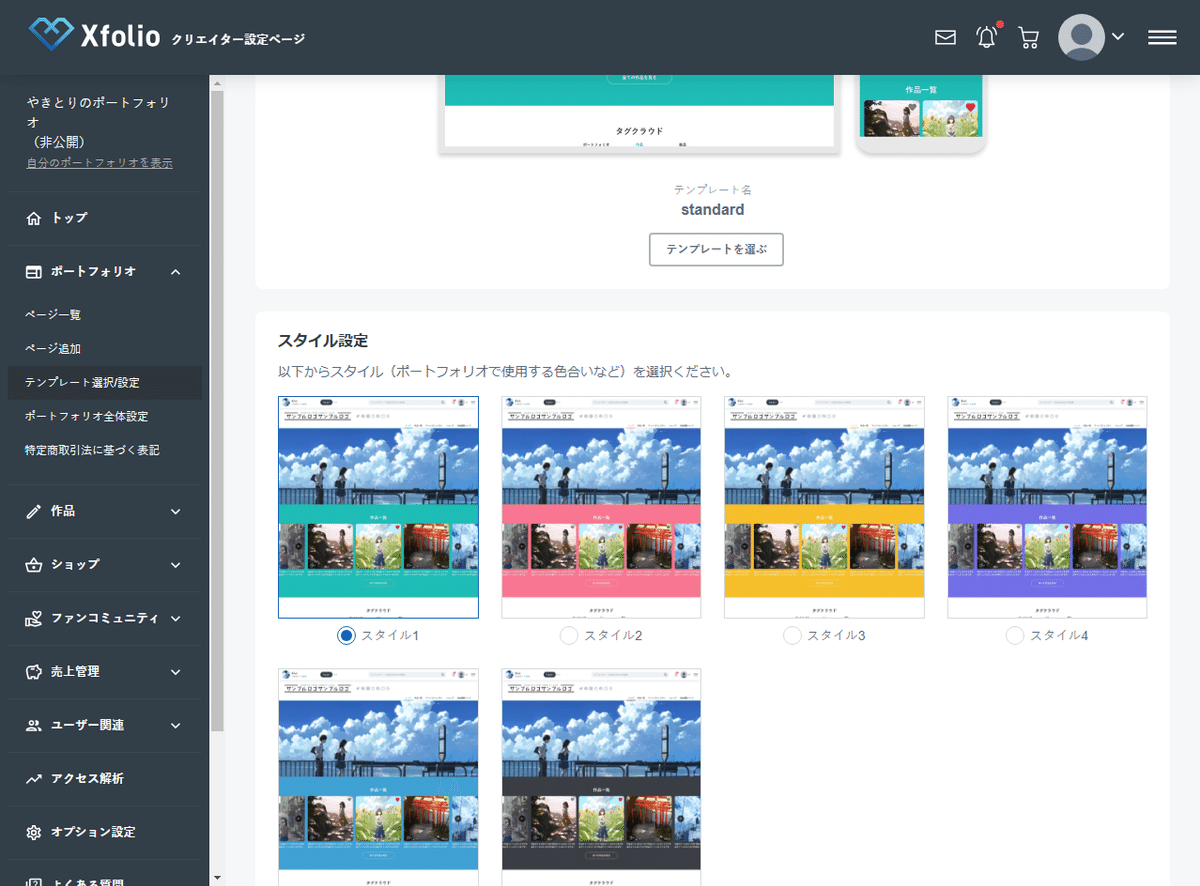Select the スタイル4 radio button
This screenshot has width=1200, height=886.
tap(1014, 635)
